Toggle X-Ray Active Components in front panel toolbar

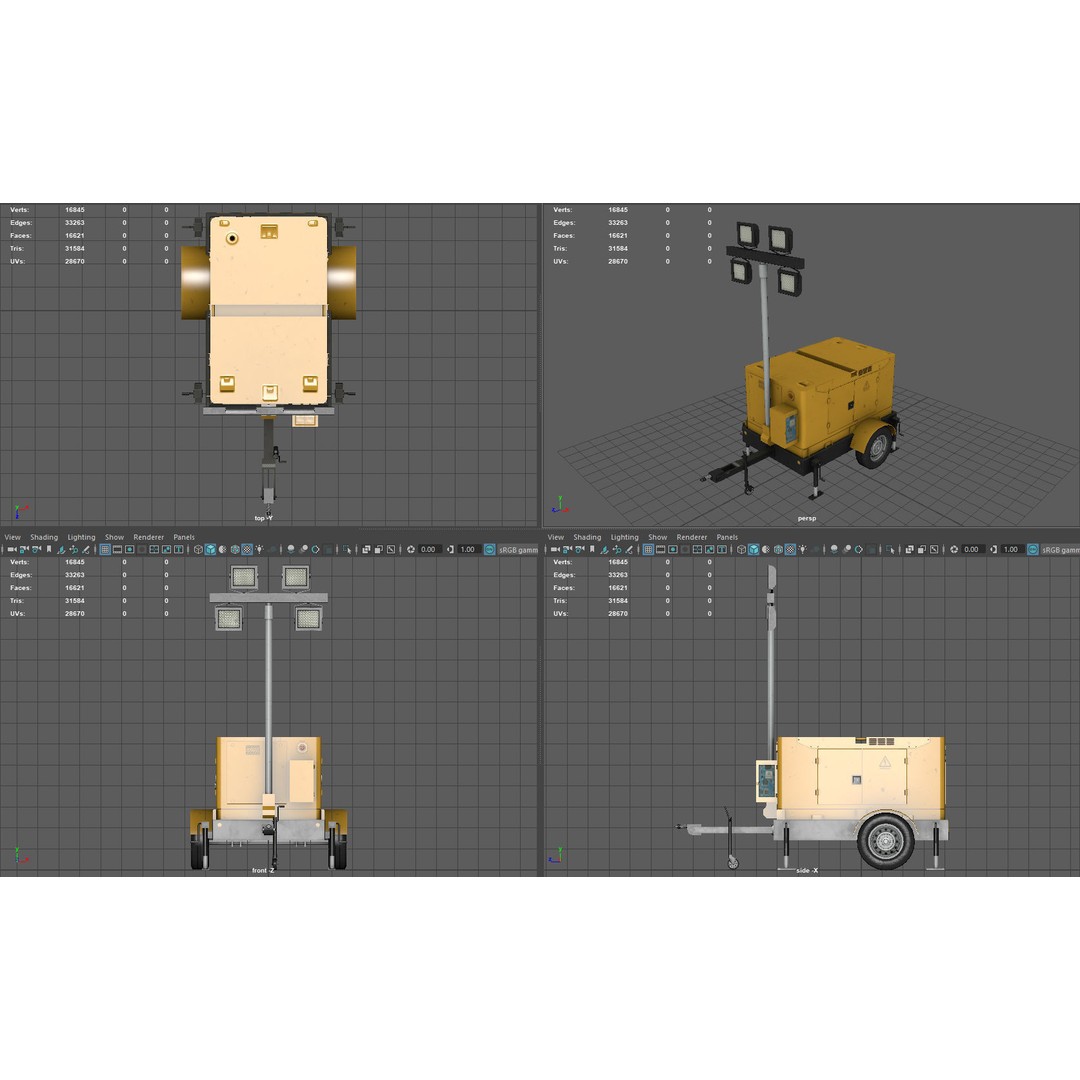click(x=379, y=549)
